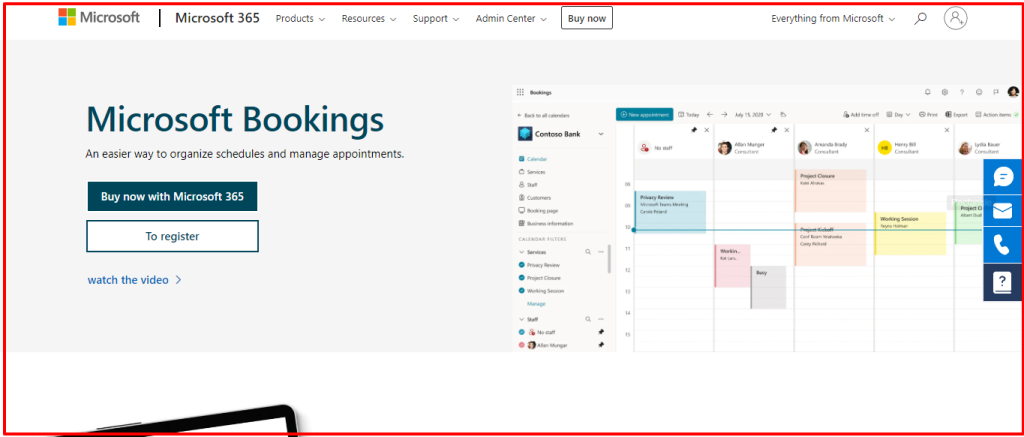This screenshot has width=1024, height=437.
Task: Uncheck the Working Session service filter
Action: click(x=521, y=291)
